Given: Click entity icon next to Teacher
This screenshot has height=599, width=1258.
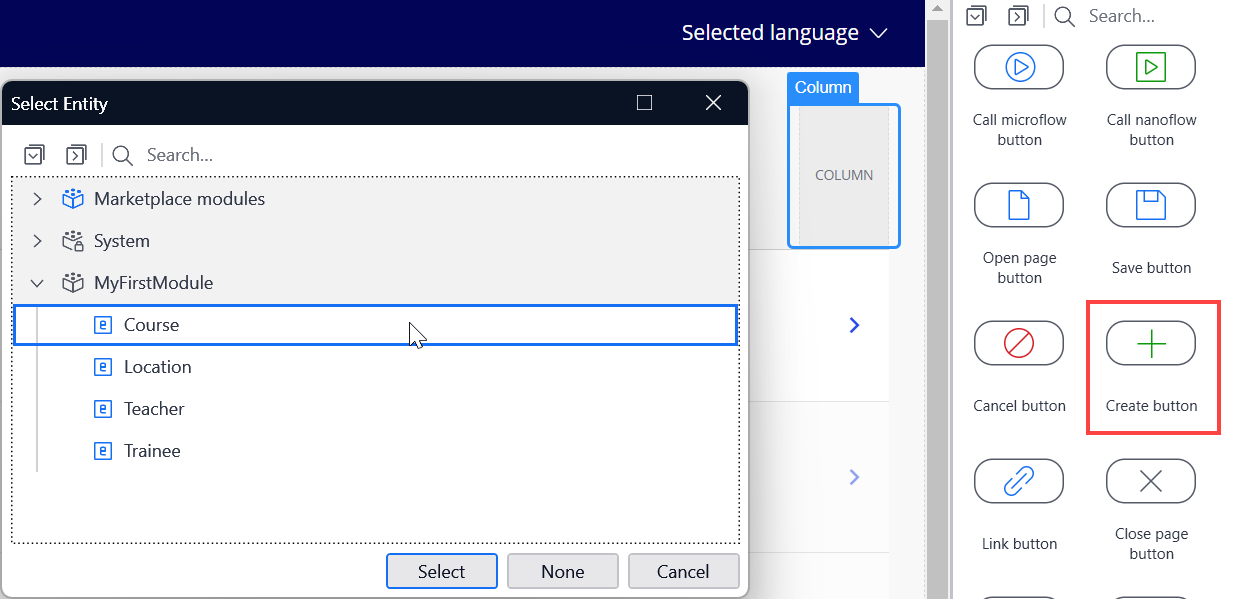Looking at the screenshot, I should 102,409.
